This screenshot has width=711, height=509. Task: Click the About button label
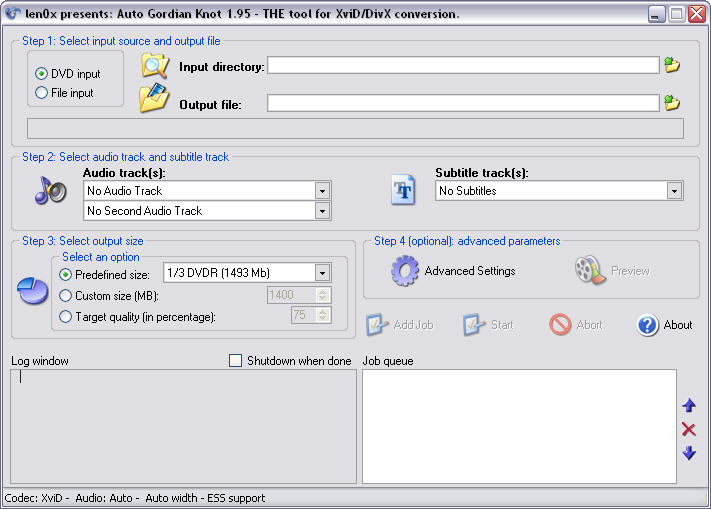pyautogui.click(x=678, y=325)
